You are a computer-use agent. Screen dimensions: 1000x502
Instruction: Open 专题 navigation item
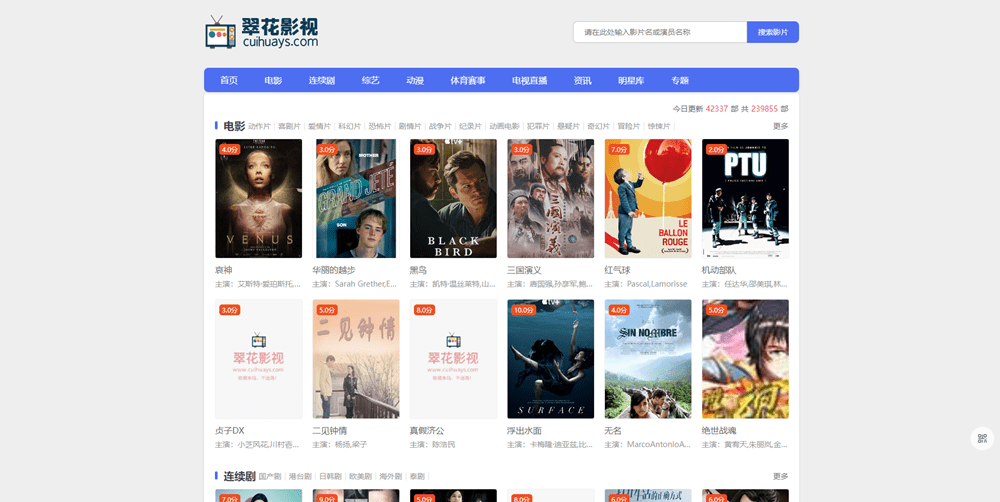(x=680, y=80)
